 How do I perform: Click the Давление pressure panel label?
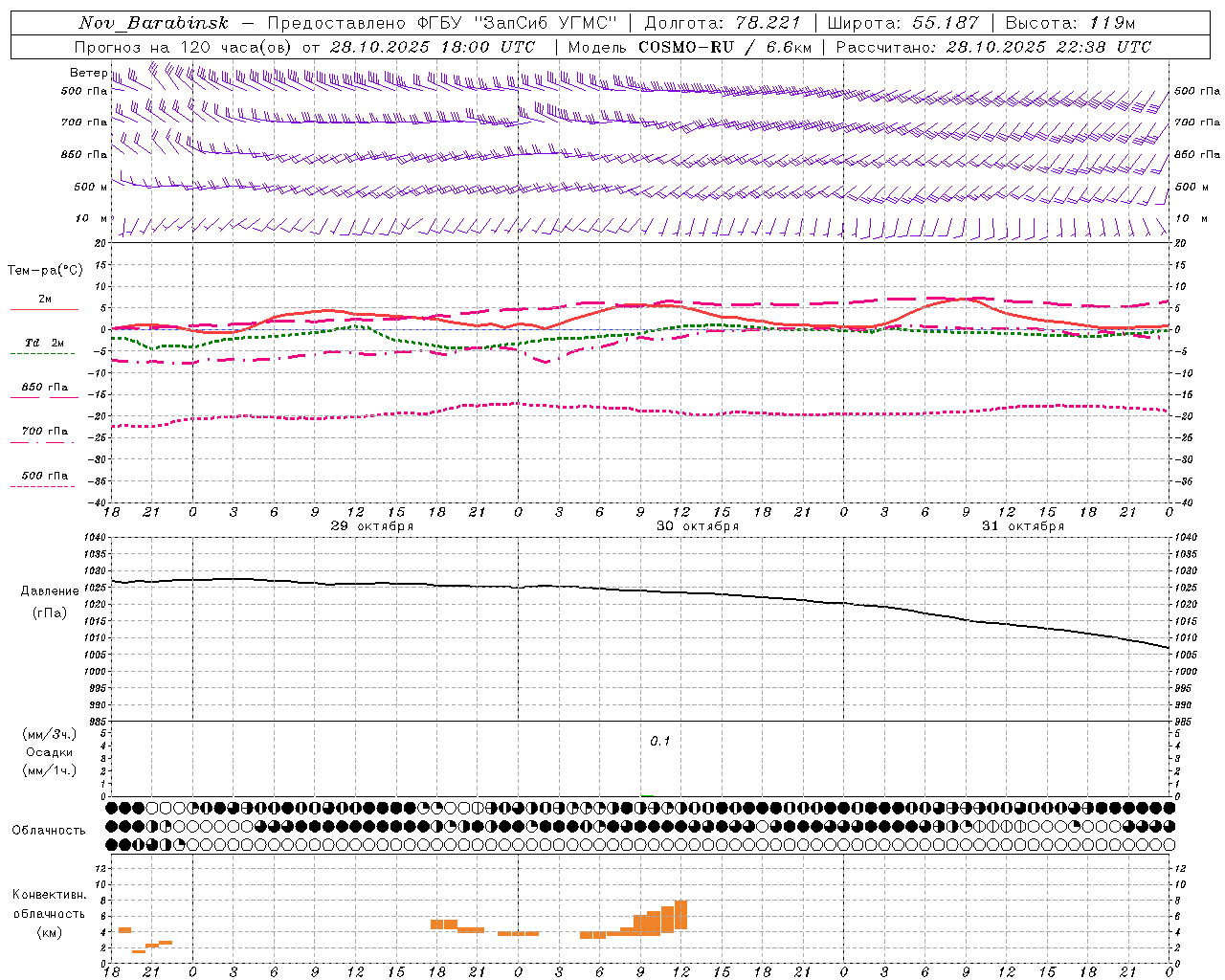pyautogui.click(x=50, y=590)
